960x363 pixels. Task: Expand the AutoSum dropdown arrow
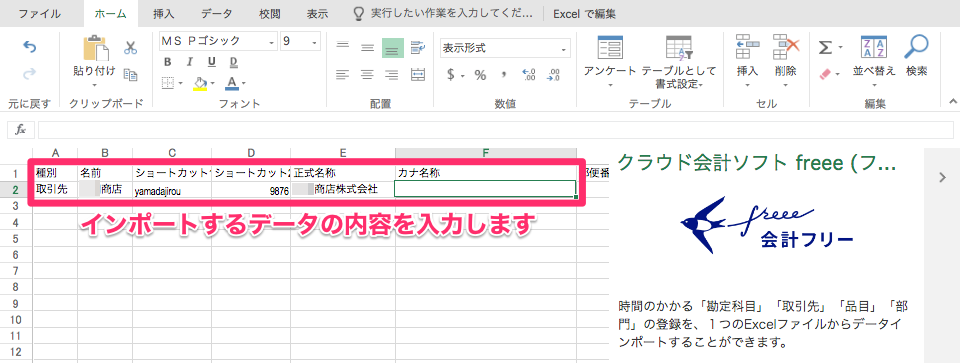[841, 48]
